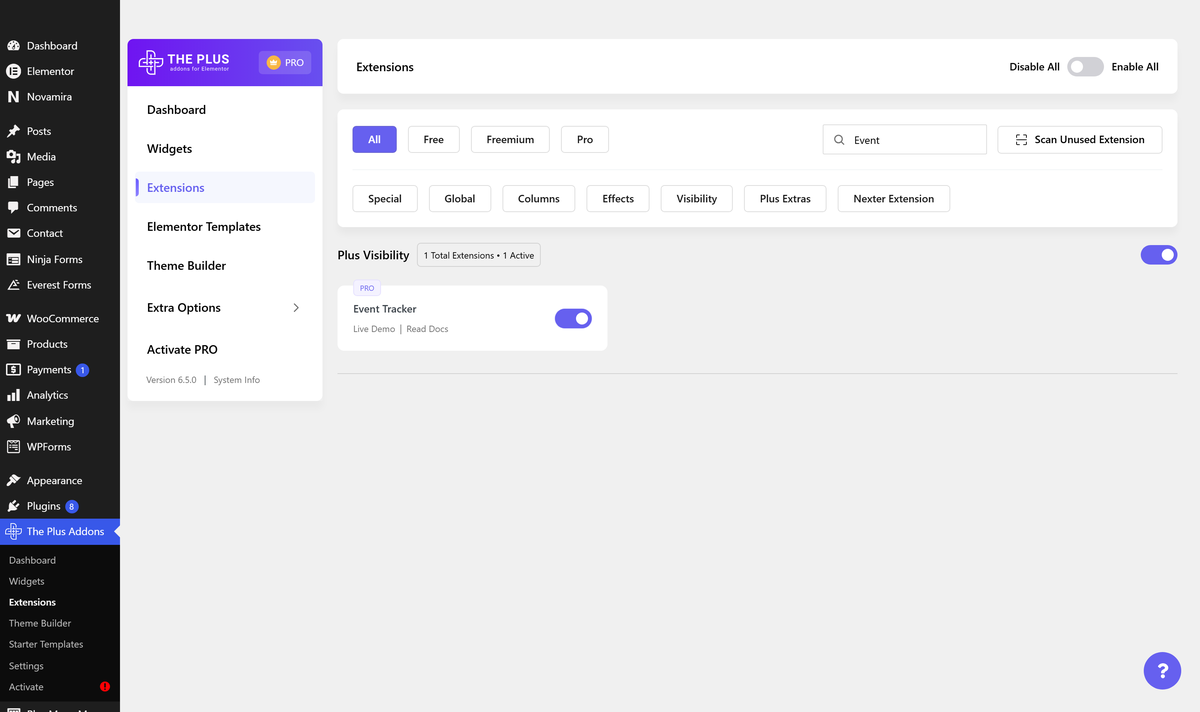Click the Appearance paintbrush icon
The width and height of the screenshot is (1200, 712).
coord(14,481)
